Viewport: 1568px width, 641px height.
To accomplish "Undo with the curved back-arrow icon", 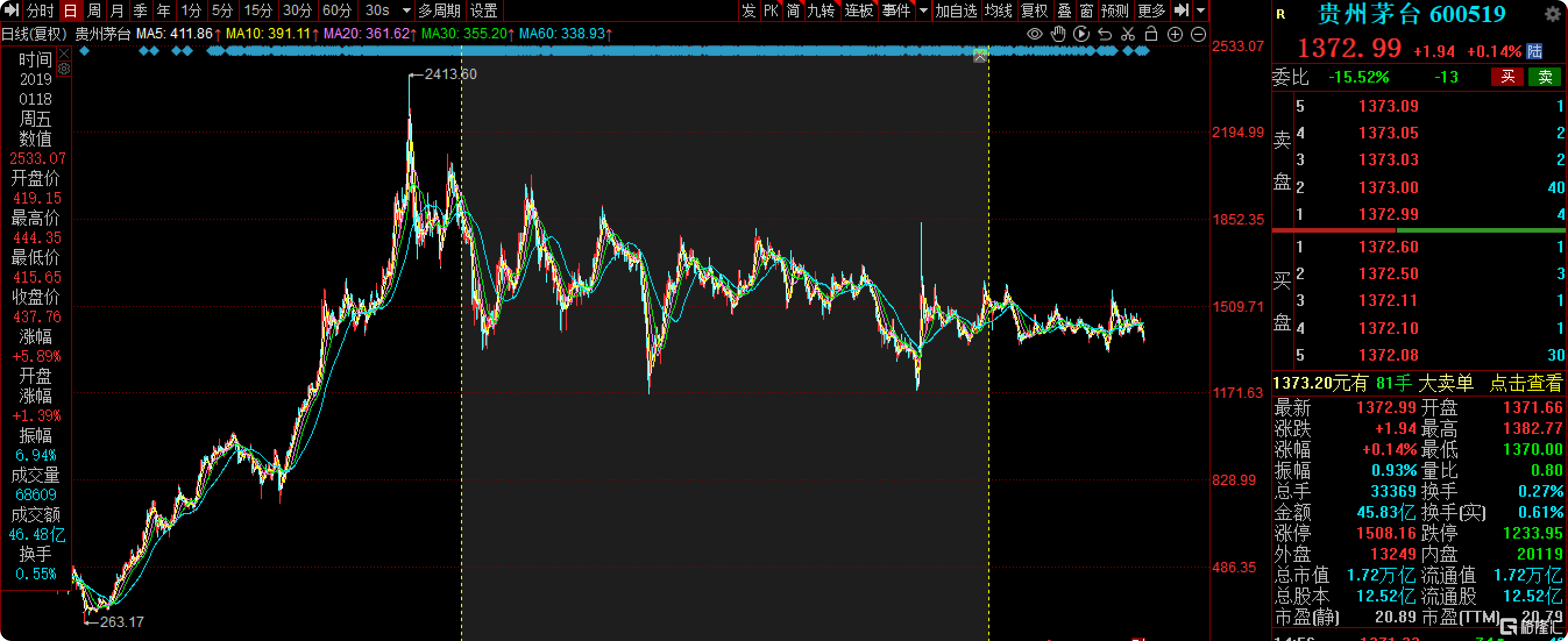I will (x=1104, y=34).
